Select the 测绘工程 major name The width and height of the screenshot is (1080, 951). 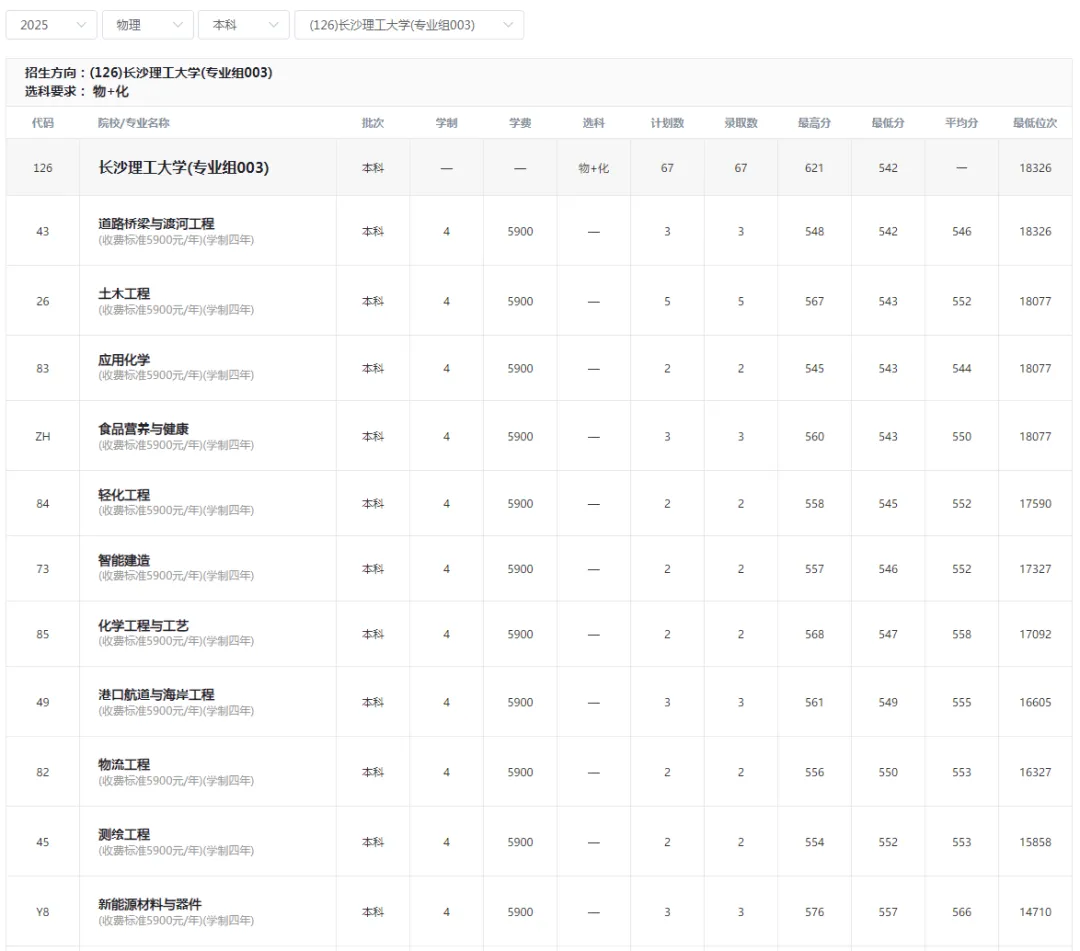coord(124,834)
